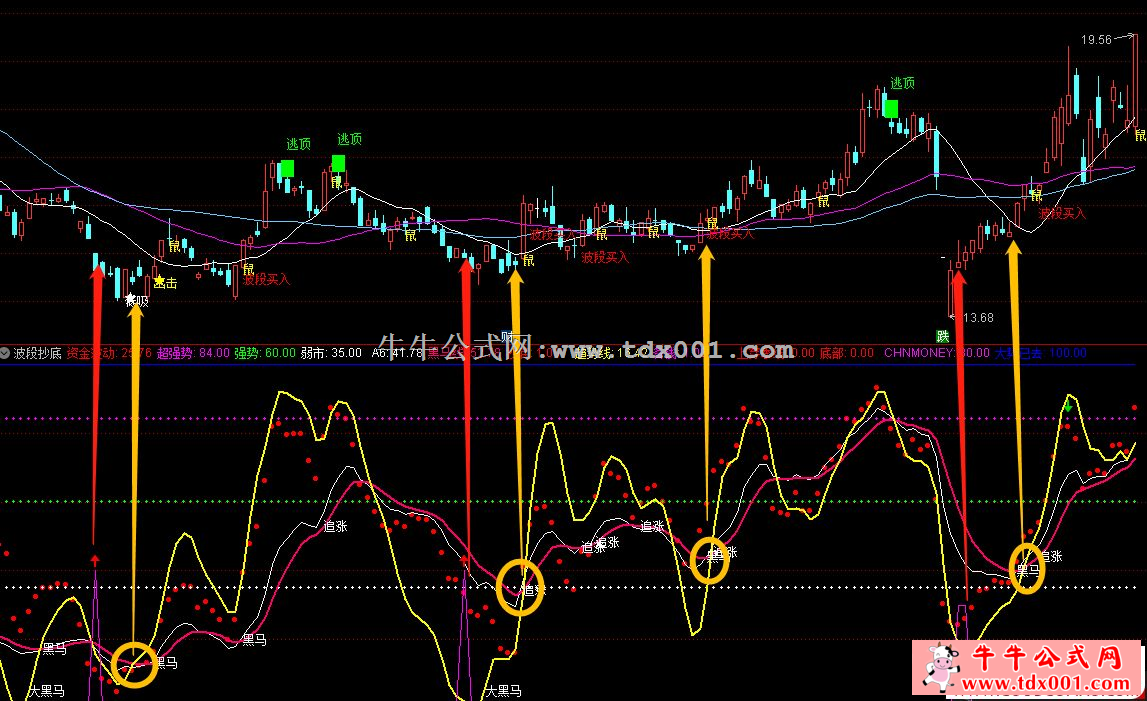Viewport: 1147px width, 701px height.
Task: Select the 超强势: 84.00 value
Action: coord(193,353)
